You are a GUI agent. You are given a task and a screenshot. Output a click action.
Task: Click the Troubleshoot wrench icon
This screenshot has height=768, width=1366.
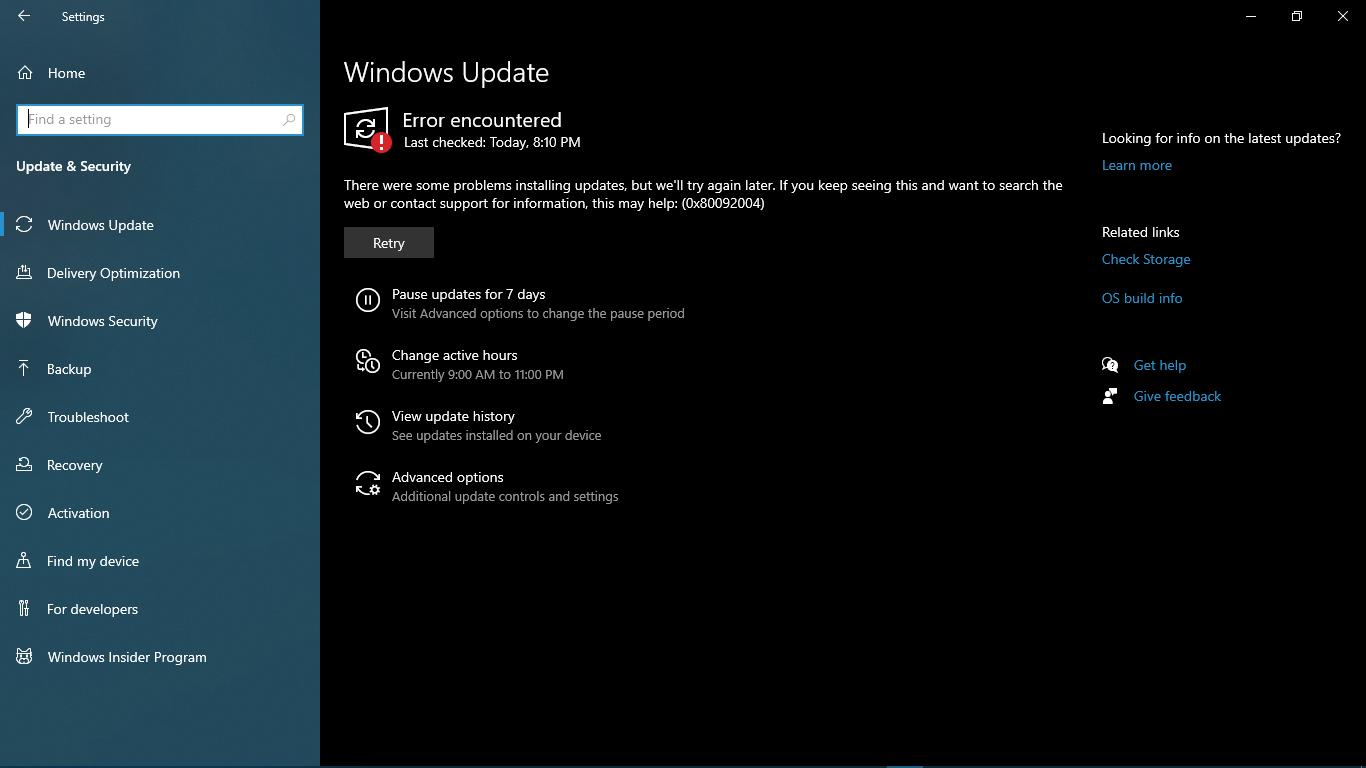25,417
